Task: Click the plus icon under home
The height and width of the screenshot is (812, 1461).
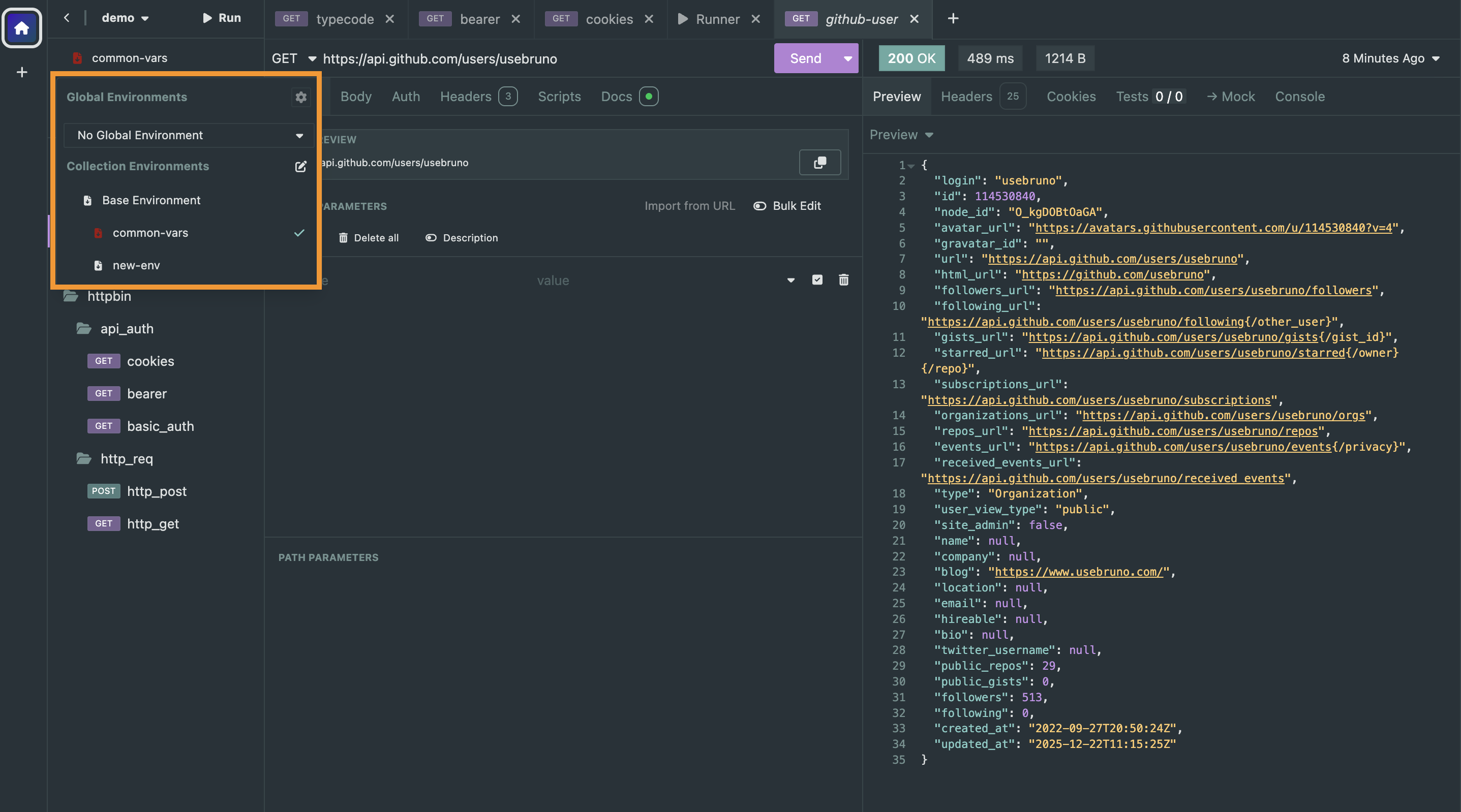Action: coord(21,73)
